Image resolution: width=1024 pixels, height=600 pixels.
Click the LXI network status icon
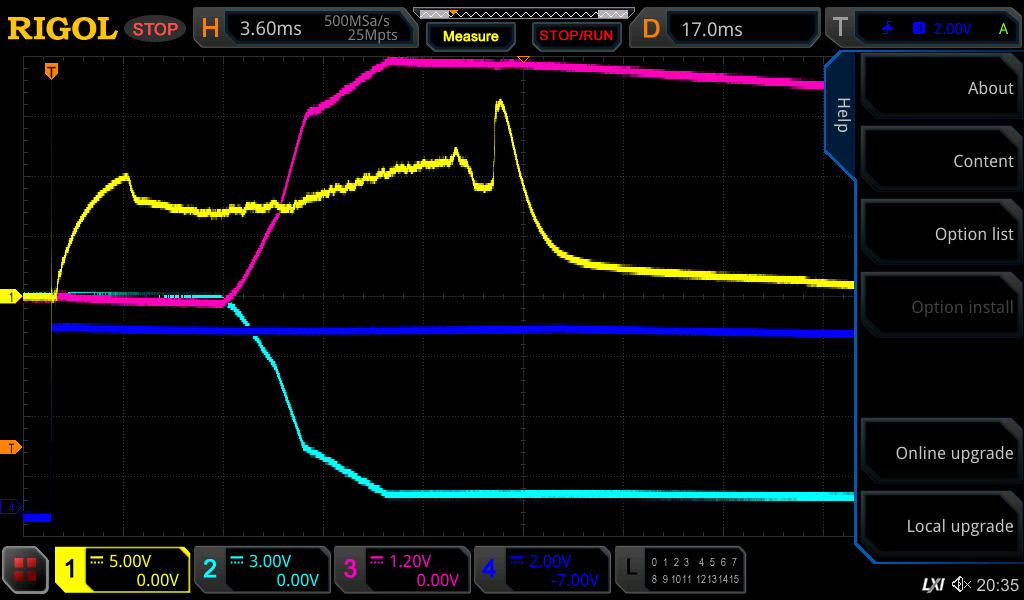point(932,584)
